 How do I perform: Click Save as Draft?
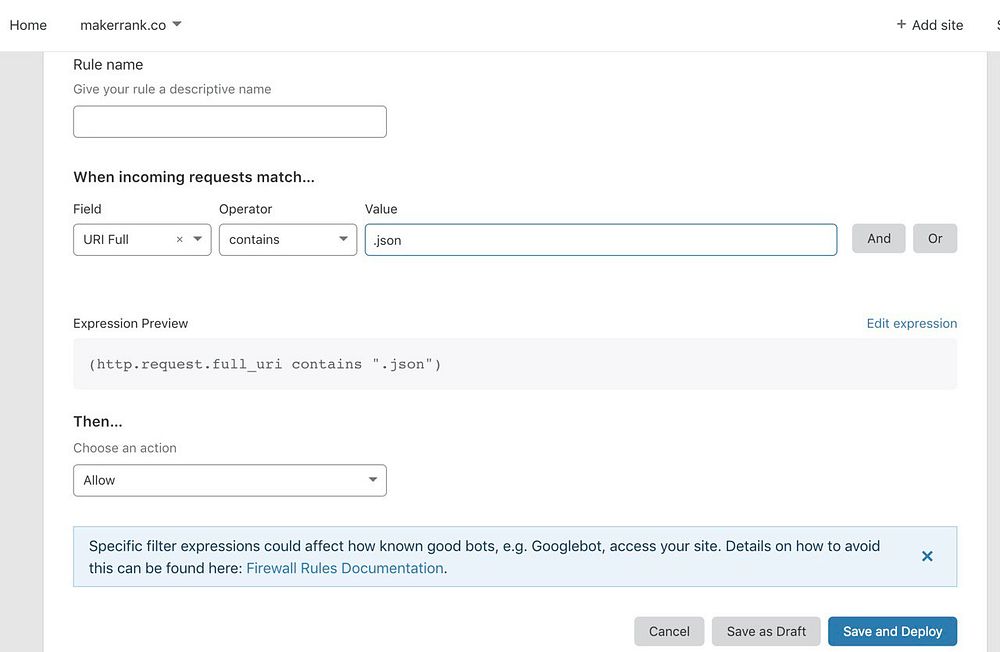point(766,631)
